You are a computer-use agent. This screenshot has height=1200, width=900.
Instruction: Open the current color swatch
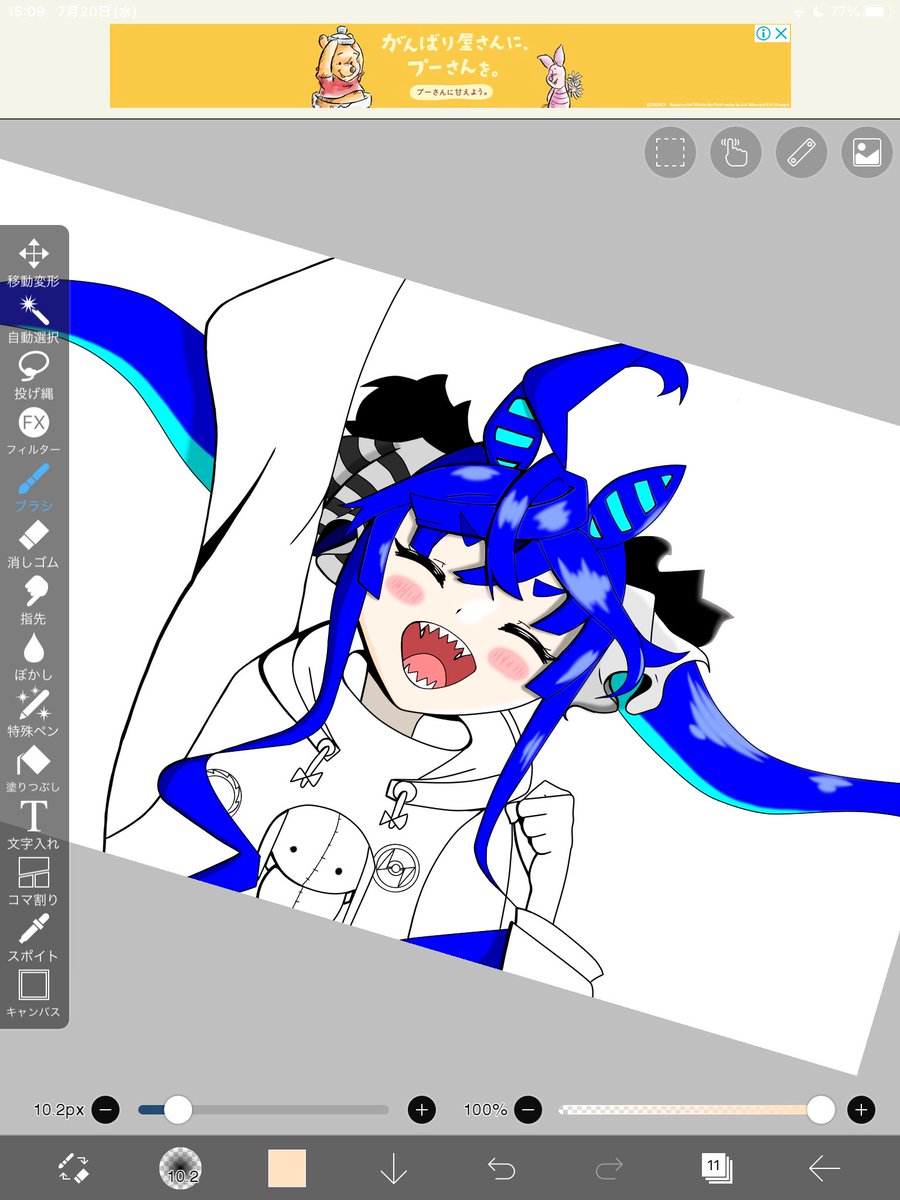point(287,1168)
